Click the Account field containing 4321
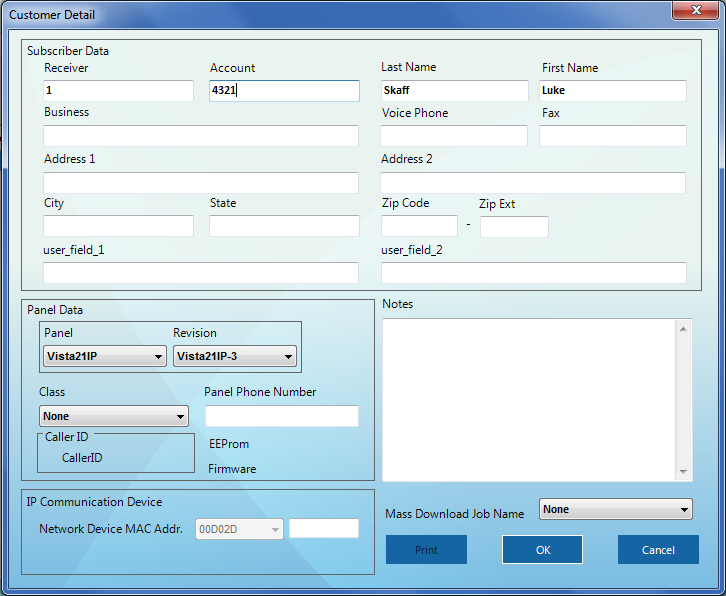Screen dimensions: 726x596 (284, 91)
